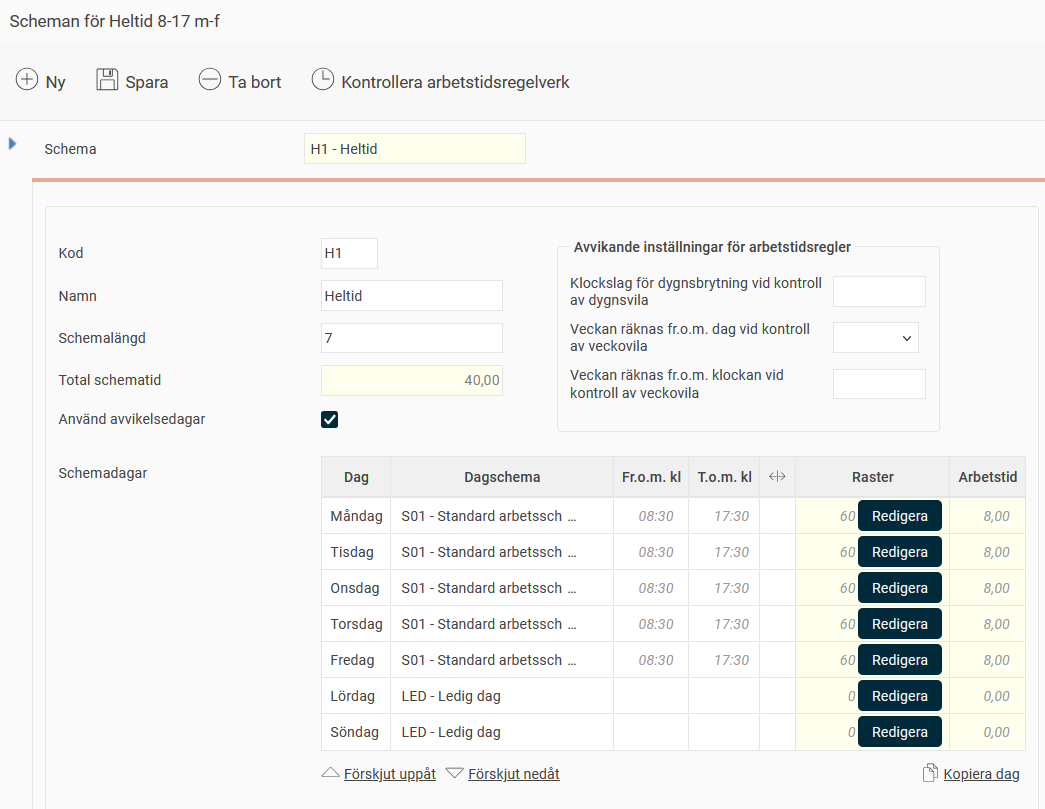Click the Spara floppy disk icon

click(x=107, y=80)
